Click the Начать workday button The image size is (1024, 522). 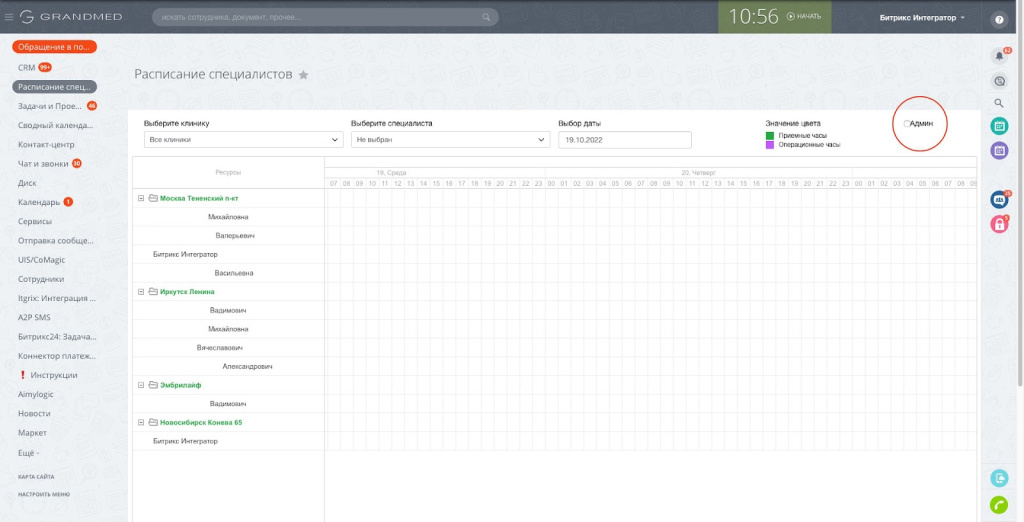coord(804,17)
